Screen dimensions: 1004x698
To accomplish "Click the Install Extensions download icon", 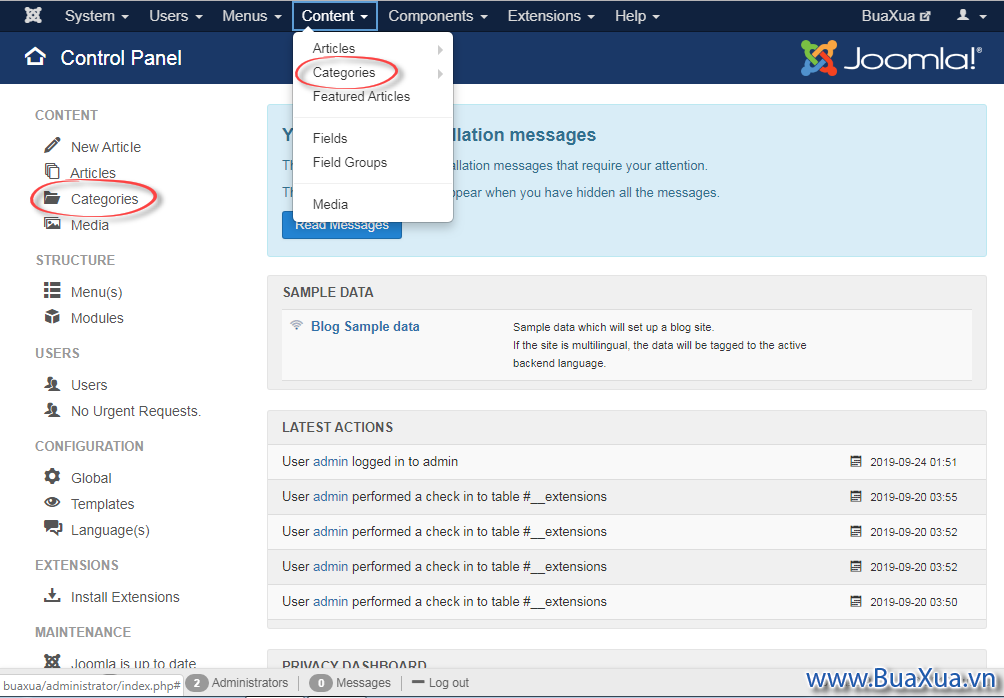I will 52,595.
